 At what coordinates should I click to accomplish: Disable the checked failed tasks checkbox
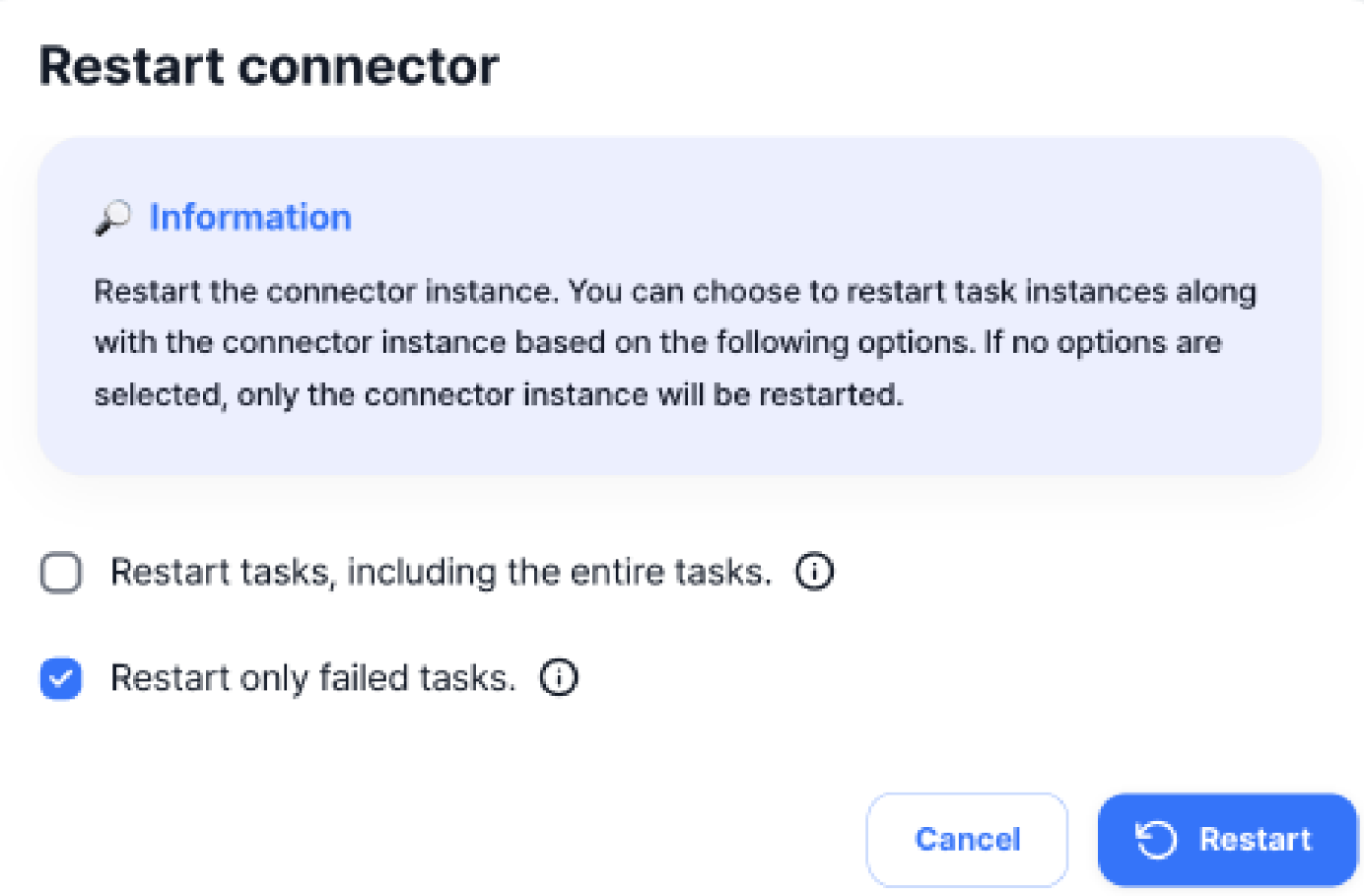coord(60,678)
